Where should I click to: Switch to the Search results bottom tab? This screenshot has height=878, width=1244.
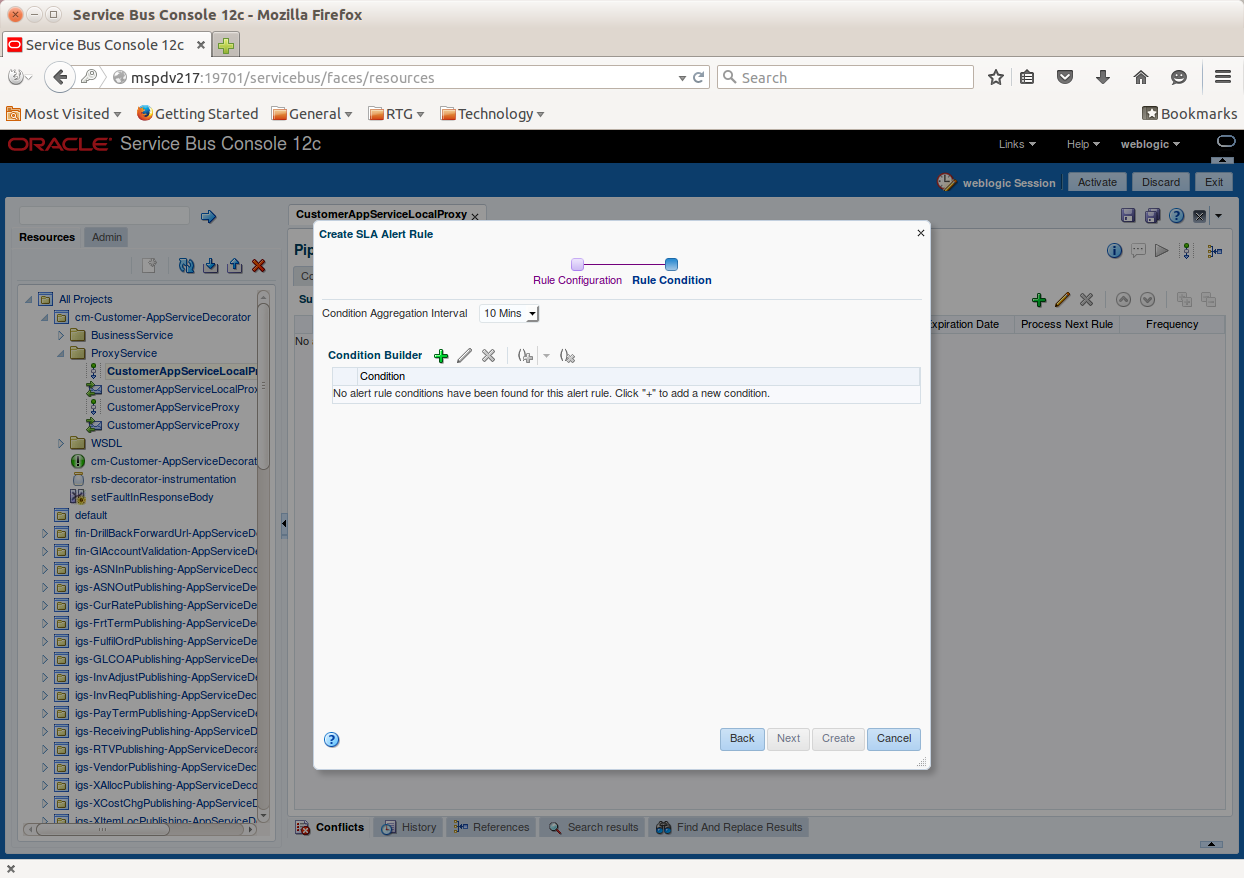click(x=593, y=827)
